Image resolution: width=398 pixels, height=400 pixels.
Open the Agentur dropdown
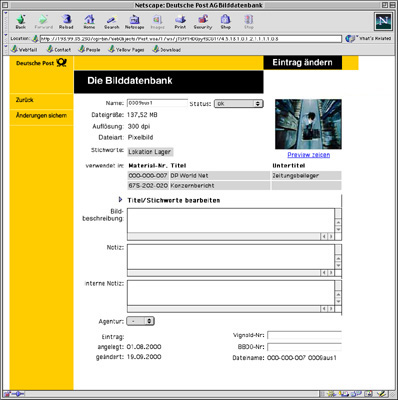pos(140,321)
